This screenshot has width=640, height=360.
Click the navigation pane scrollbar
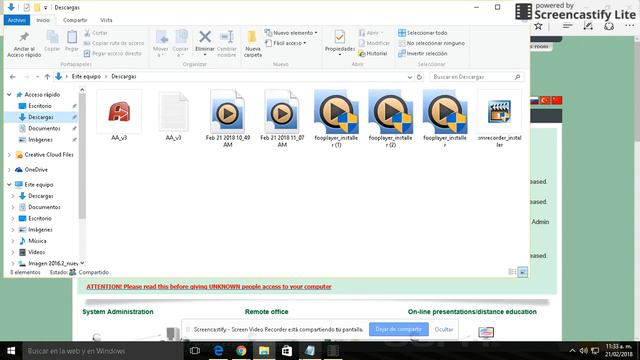point(82,155)
